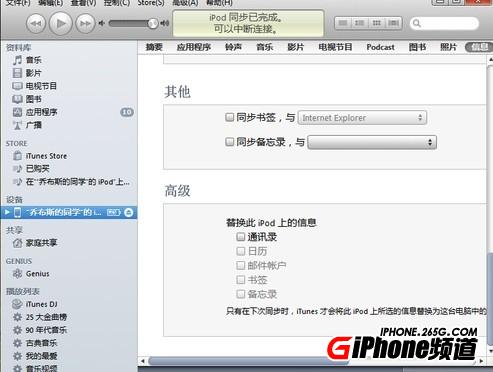Check 通讯录 under replace information

click(241, 237)
